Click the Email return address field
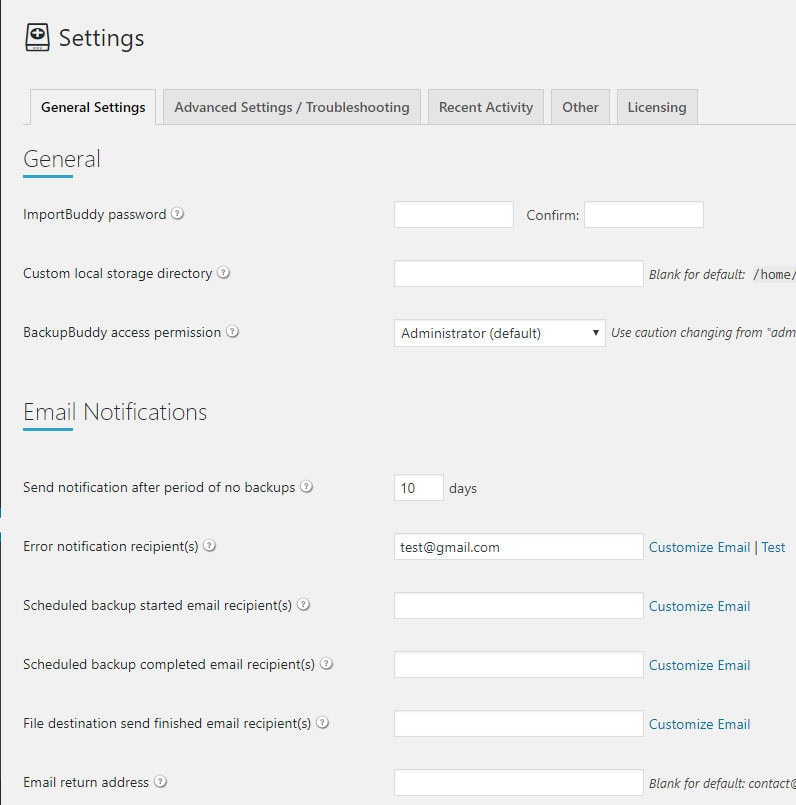 click(519, 783)
